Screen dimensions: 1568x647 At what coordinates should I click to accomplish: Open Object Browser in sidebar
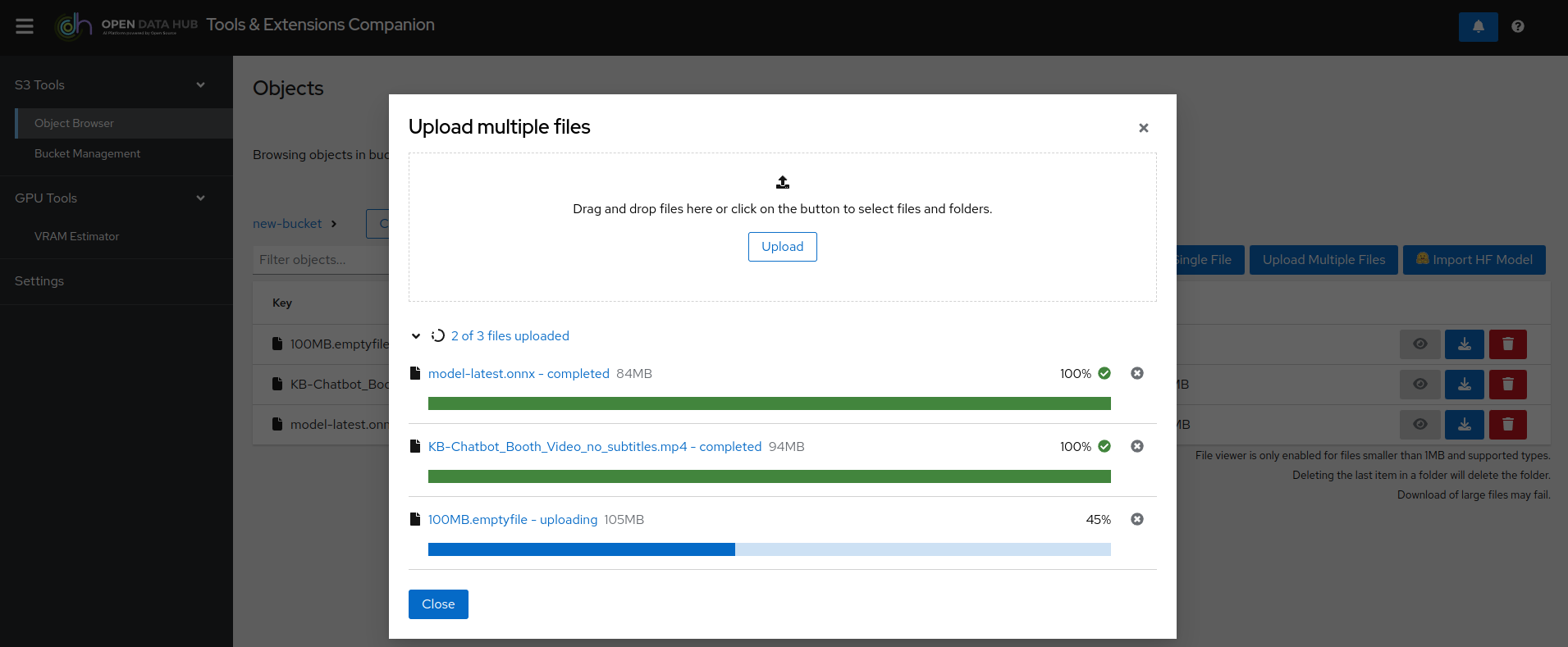pyautogui.click(x=124, y=123)
